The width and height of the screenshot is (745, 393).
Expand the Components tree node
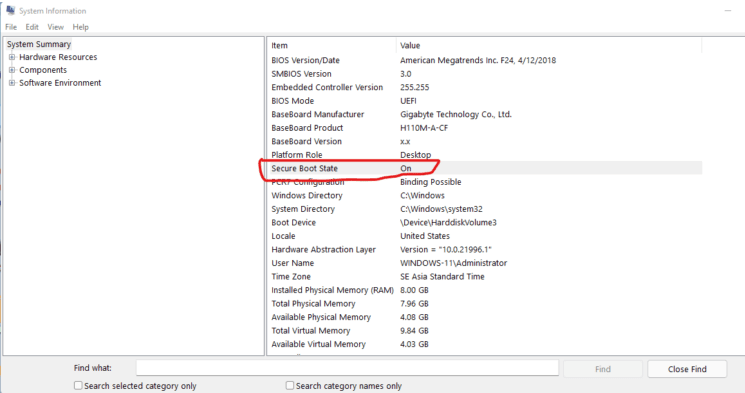click(x=12, y=70)
